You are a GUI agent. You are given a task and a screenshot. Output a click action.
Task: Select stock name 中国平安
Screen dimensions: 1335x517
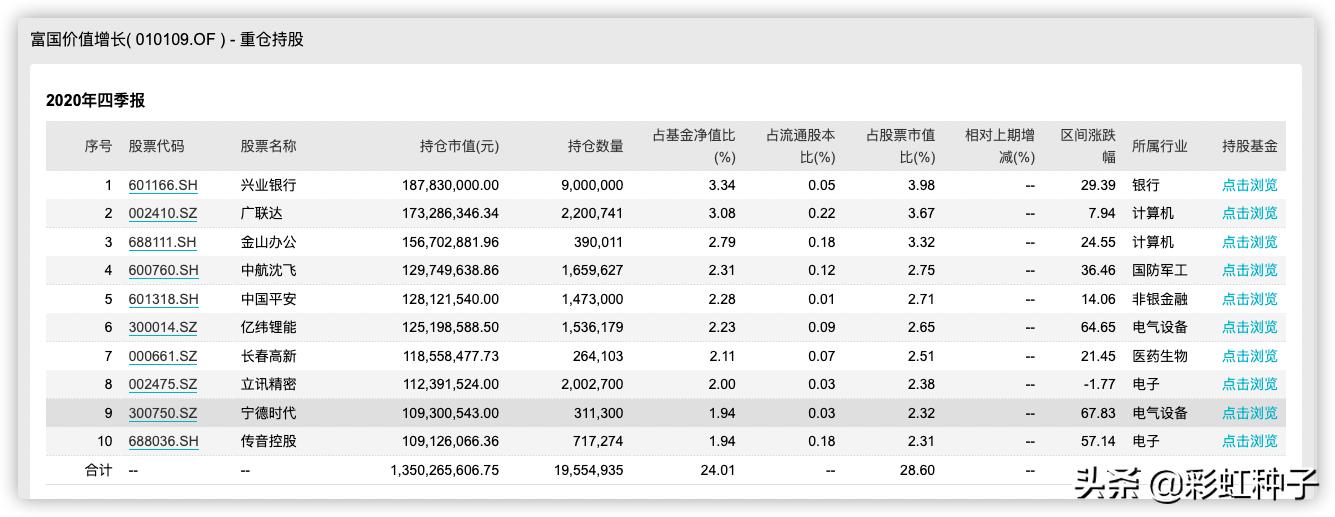coord(268,299)
